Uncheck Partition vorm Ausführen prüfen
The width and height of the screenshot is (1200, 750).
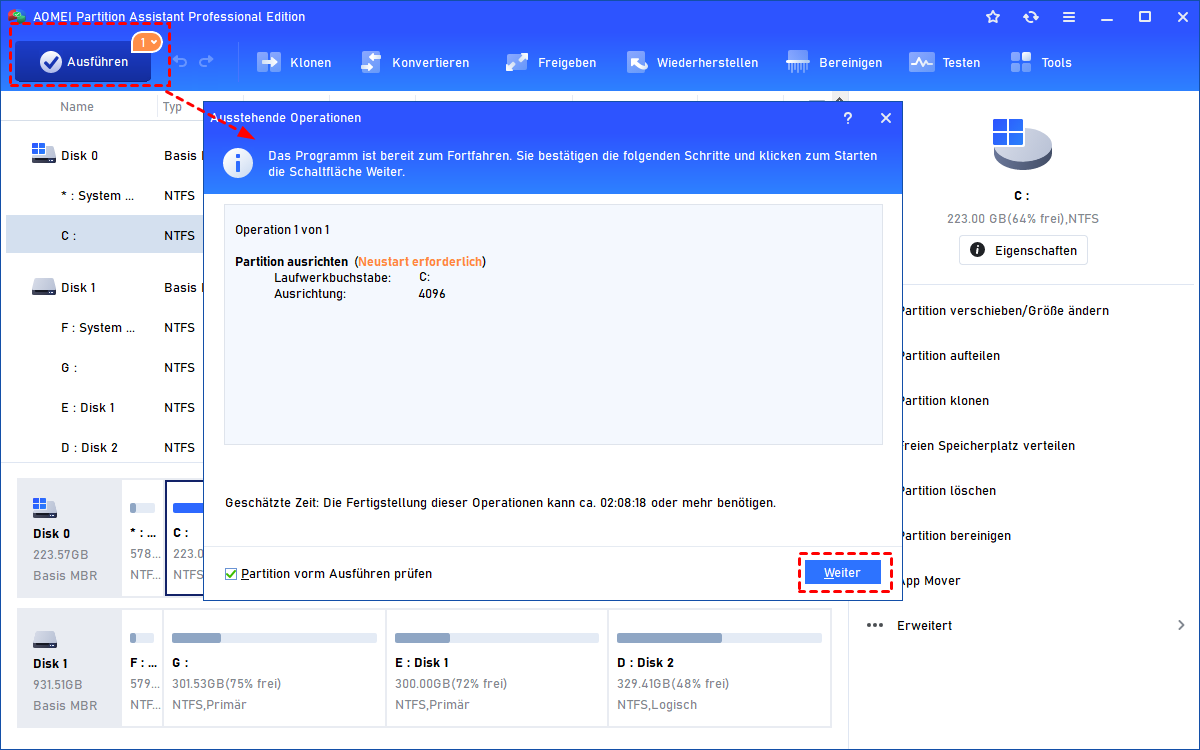click(231, 574)
